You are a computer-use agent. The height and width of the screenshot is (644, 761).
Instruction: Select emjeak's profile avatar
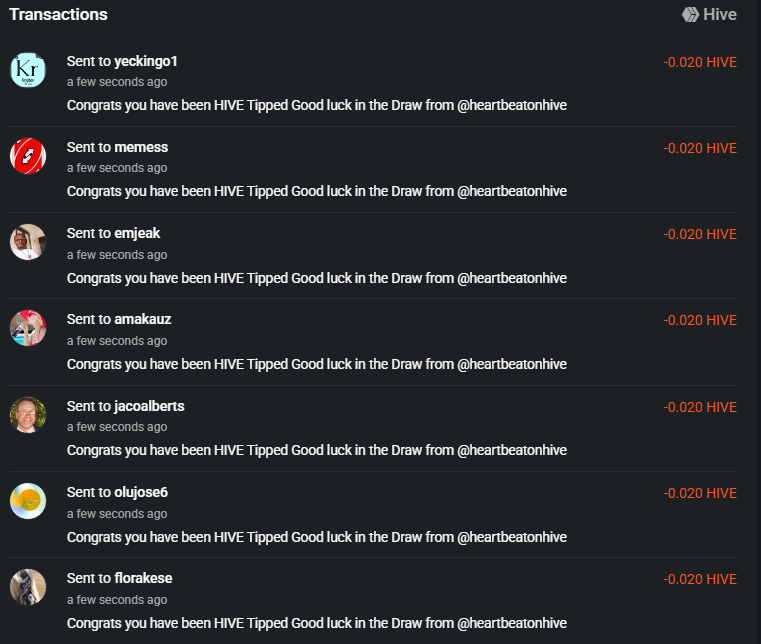pyautogui.click(x=28, y=242)
